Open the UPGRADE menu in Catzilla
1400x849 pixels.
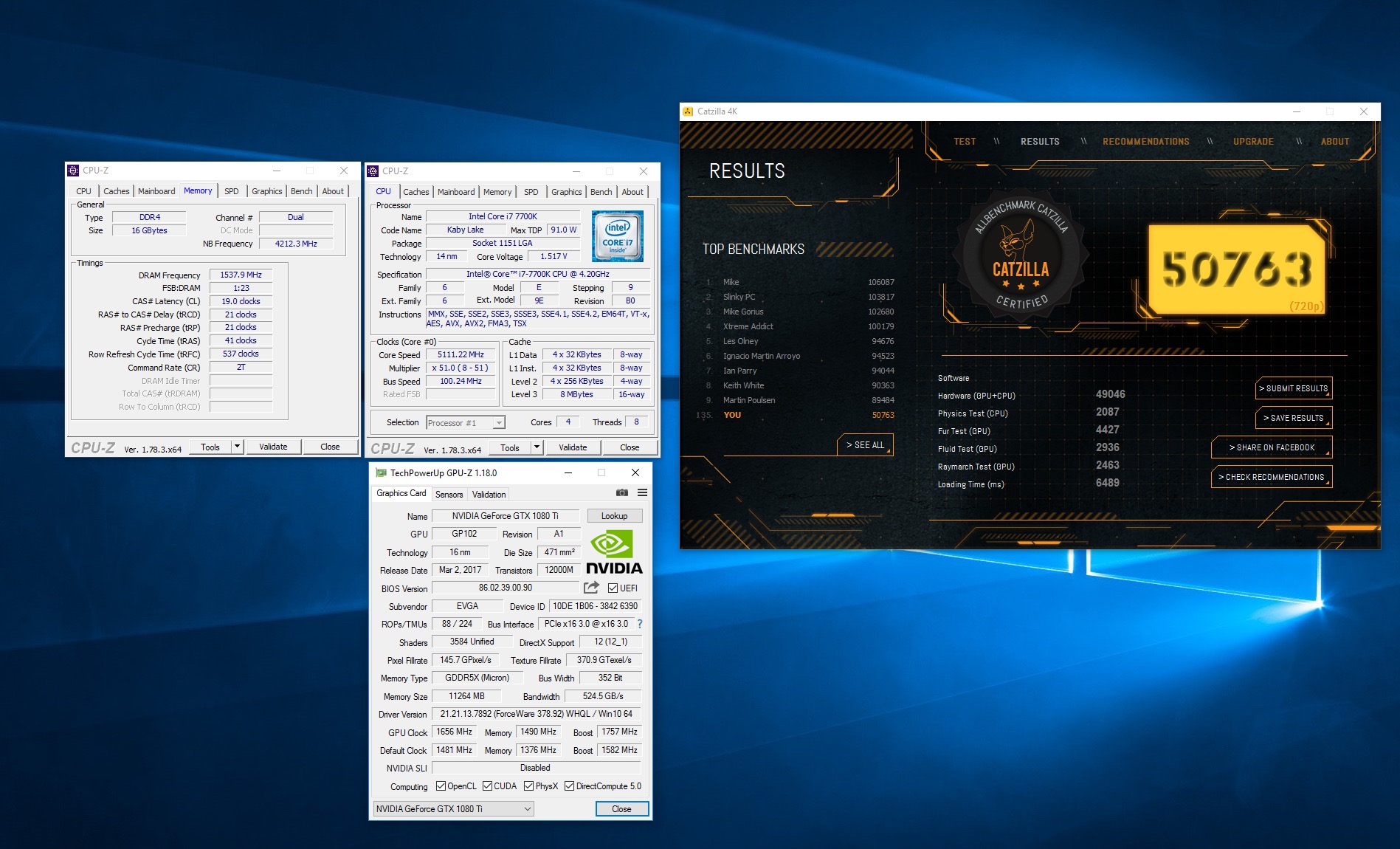pyautogui.click(x=1253, y=142)
